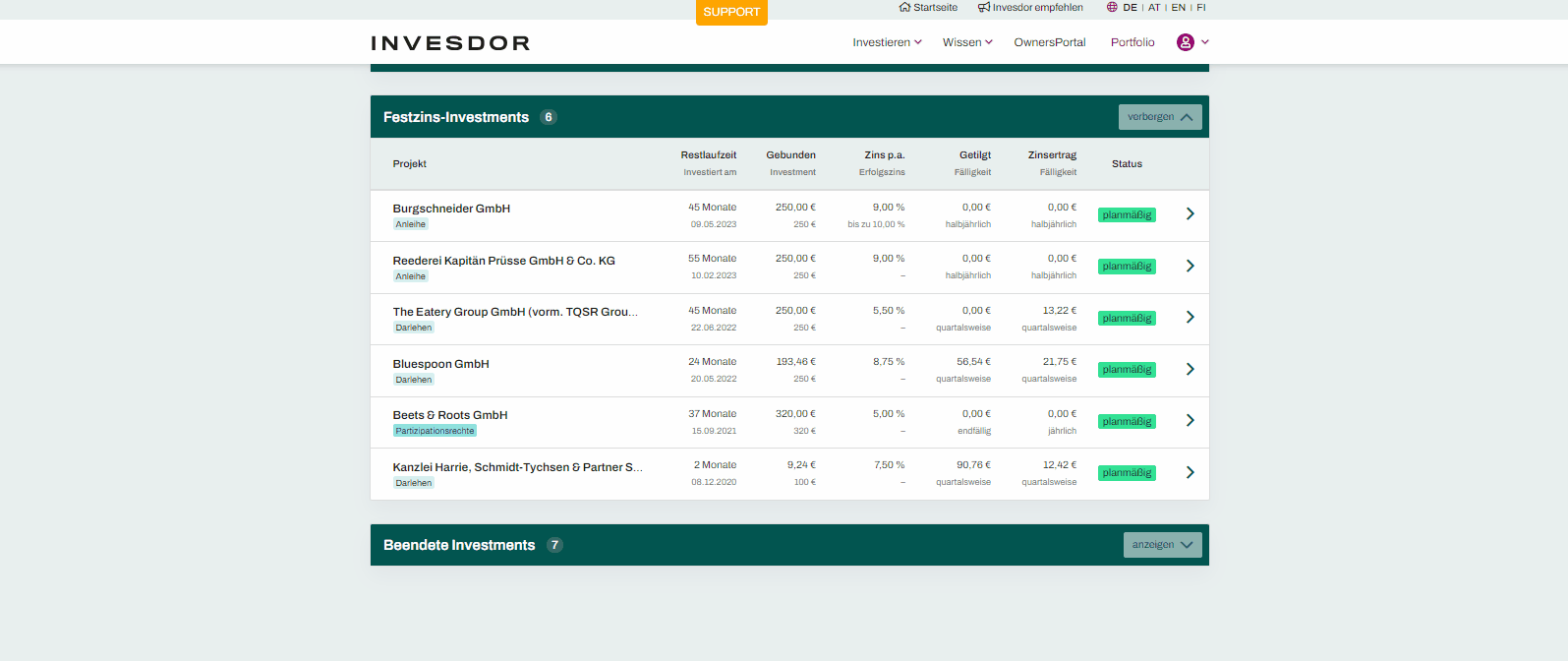1568x661 pixels.
Task: Click the Invesdor empfehlen megaphone icon
Action: point(983,8)
